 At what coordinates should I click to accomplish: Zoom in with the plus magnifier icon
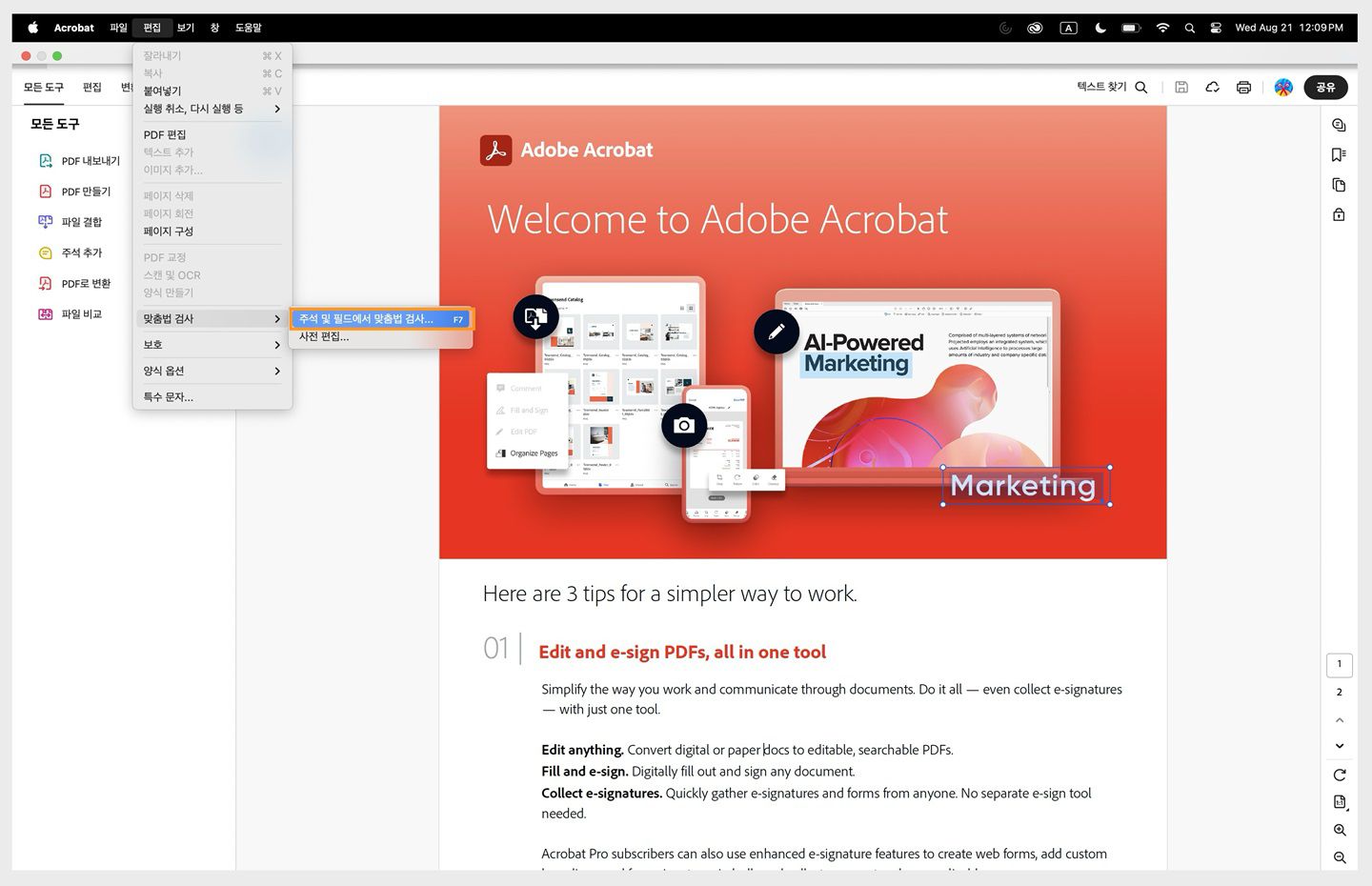point(1340,831)
